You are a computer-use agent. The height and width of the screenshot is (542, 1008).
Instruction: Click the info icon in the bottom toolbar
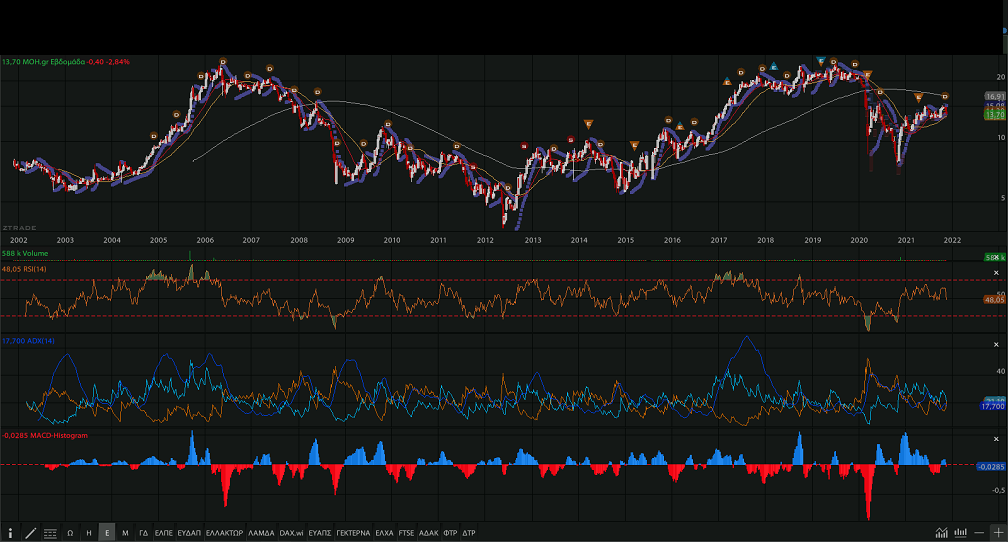pos(10,533)
